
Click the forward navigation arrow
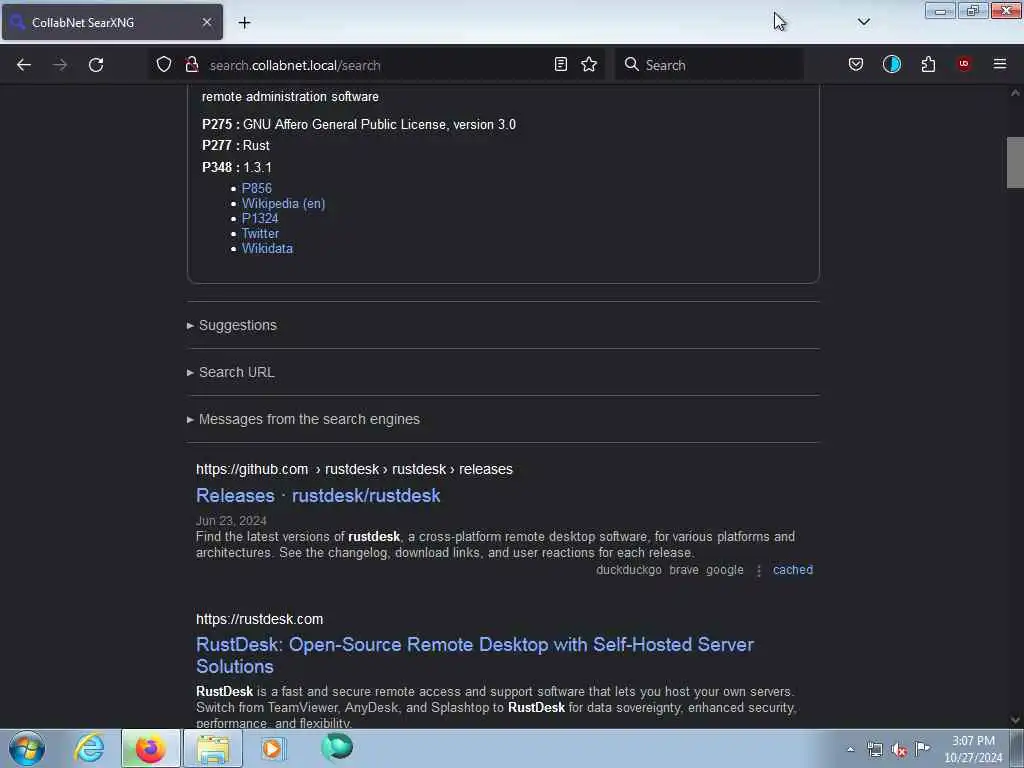[60, 65]
